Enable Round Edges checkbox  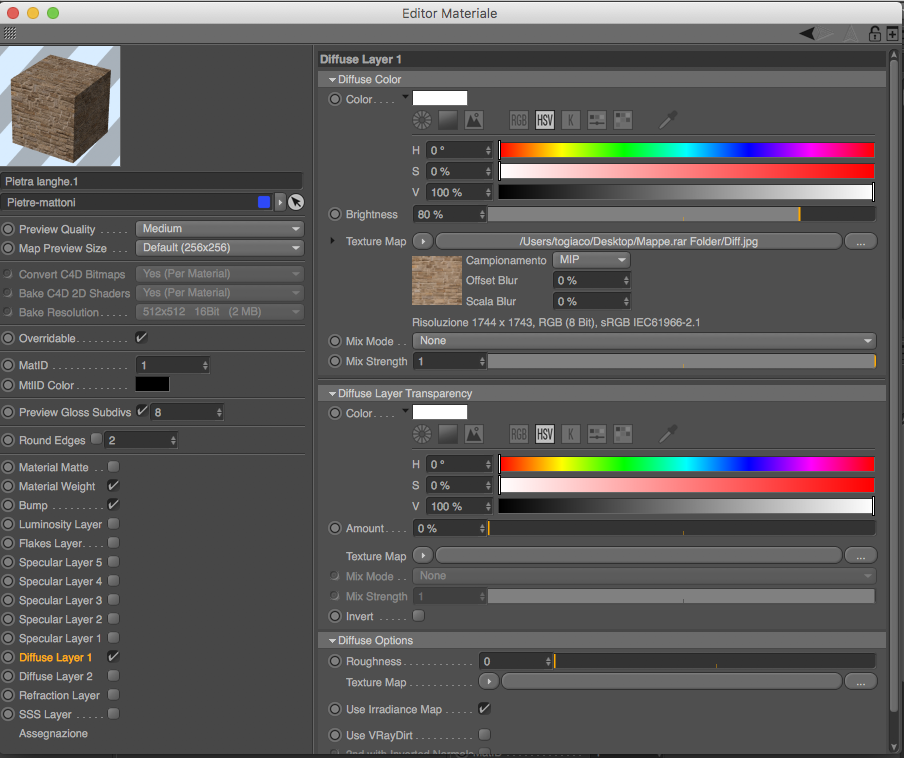pyautogui.click(x=96, y=439)
